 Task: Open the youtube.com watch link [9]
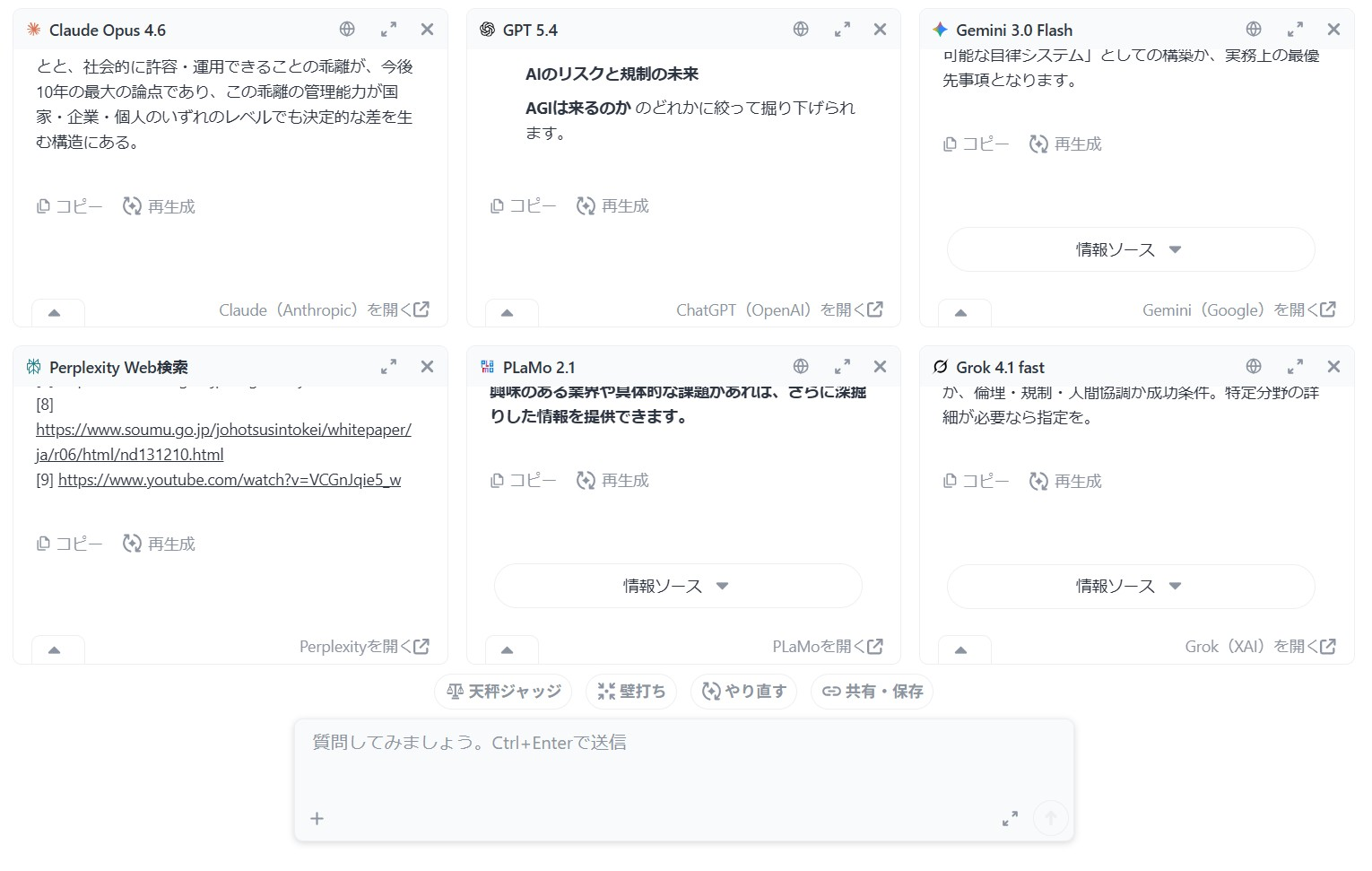click(230, 480)
